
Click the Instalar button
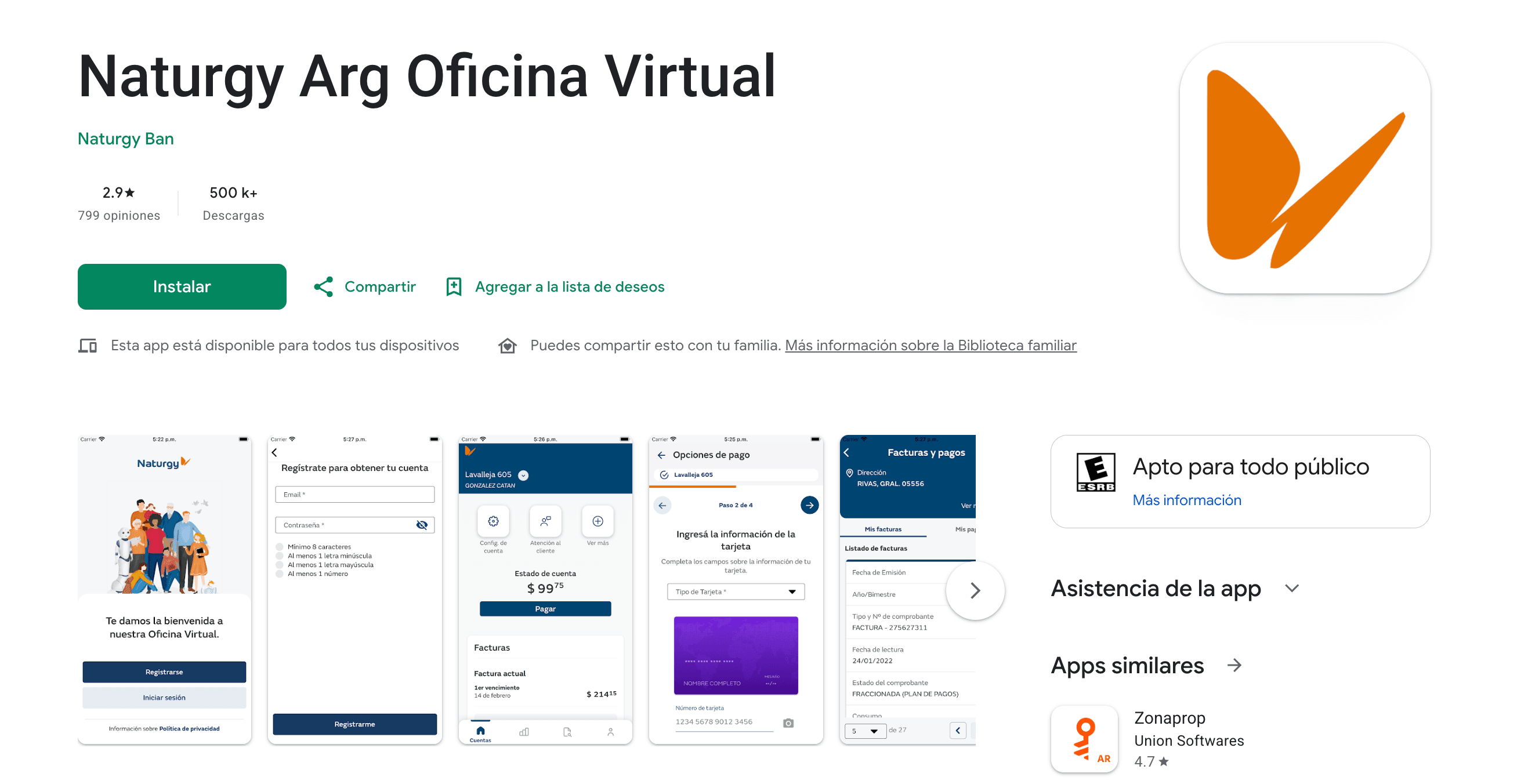(182, 287)
